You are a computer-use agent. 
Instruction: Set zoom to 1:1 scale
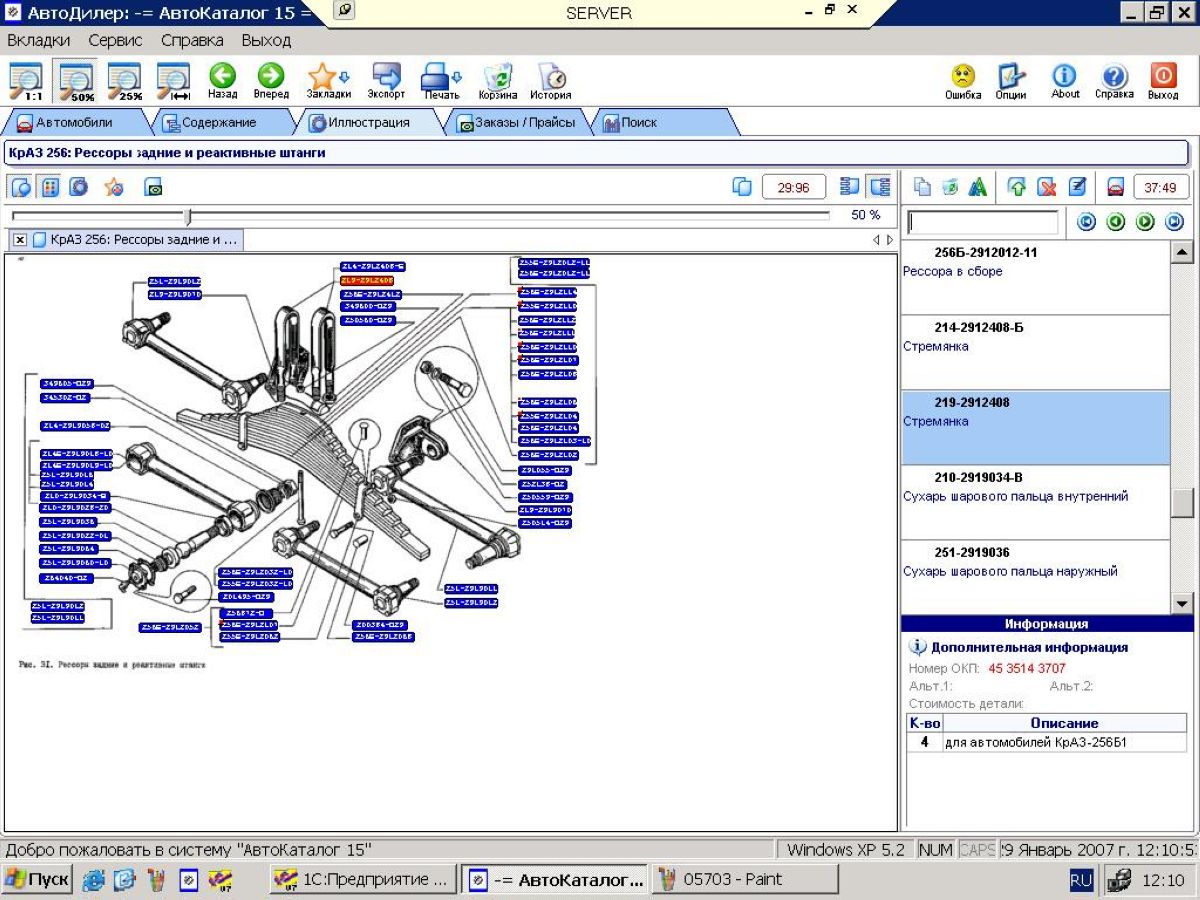(26, 81)
